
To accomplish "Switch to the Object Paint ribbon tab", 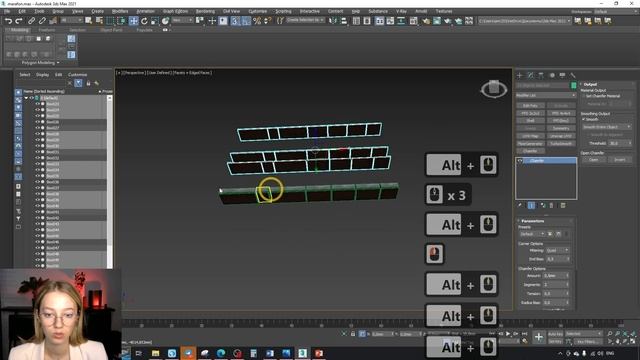I will pos(111,30).
